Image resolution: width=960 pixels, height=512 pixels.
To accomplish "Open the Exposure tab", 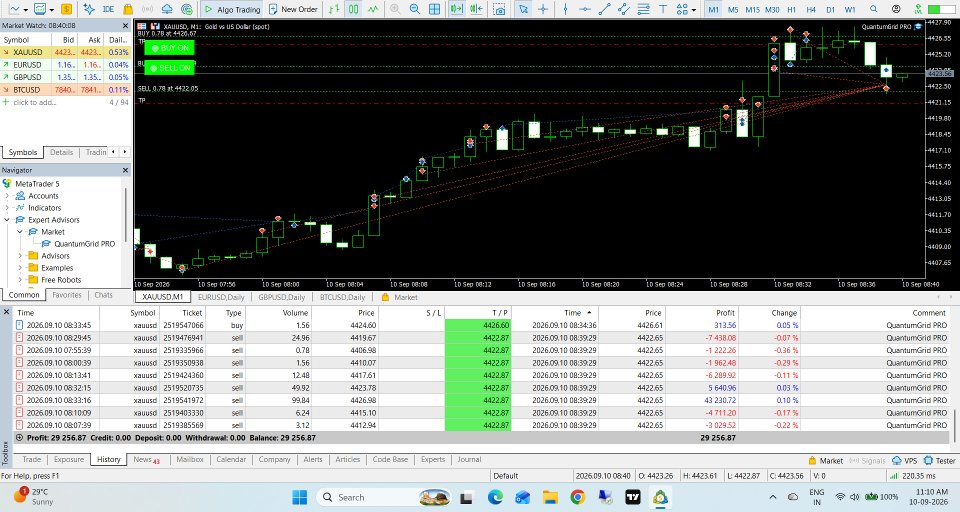I will click(x=69, y=459).
